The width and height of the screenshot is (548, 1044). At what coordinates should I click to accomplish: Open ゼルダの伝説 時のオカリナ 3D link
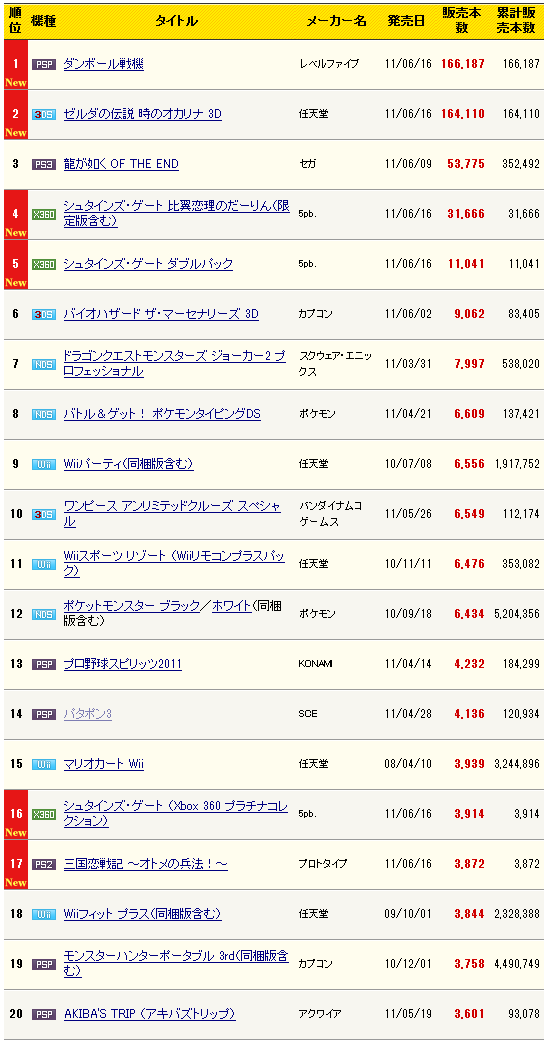pos(142,114)
